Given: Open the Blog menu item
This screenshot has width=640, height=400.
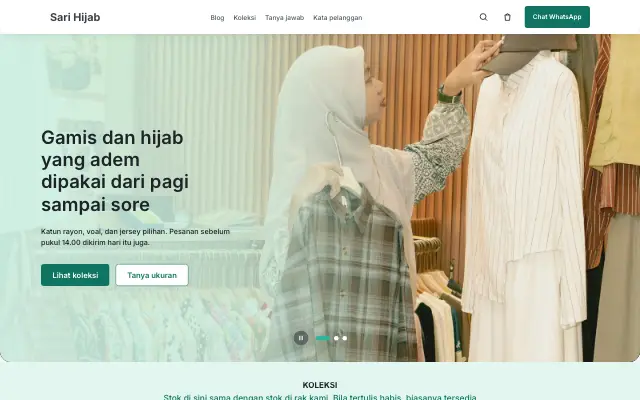Looking at the screenshot, I should coord(217,18).
